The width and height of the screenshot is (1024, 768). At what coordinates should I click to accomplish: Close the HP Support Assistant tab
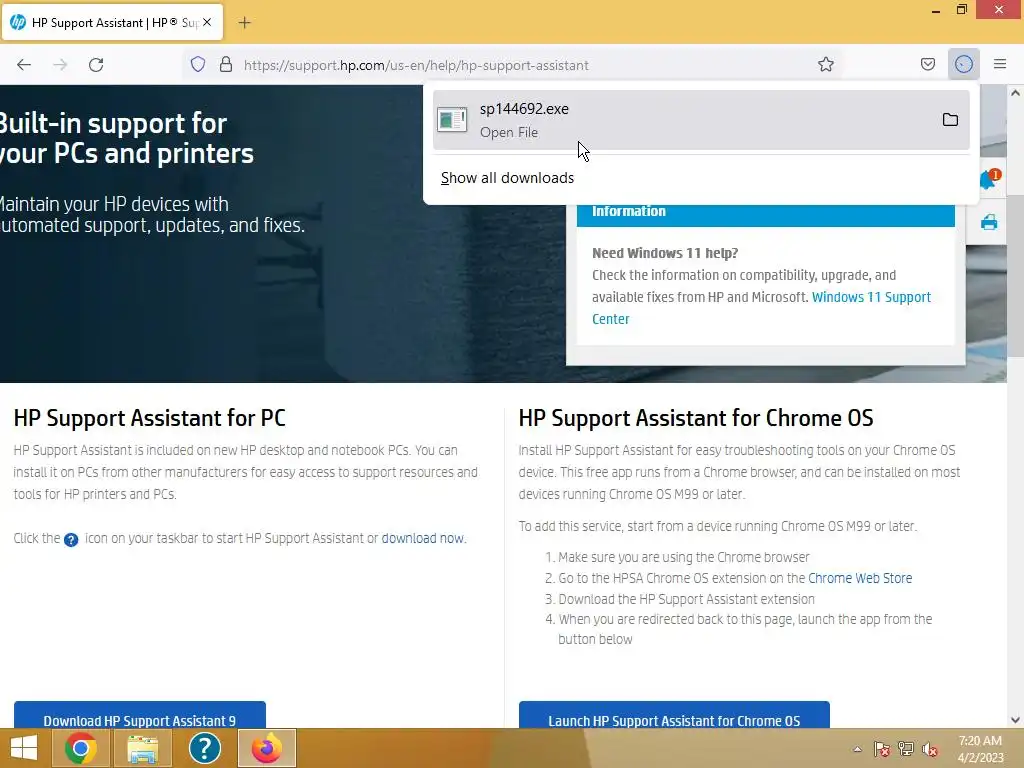(207, 22)
